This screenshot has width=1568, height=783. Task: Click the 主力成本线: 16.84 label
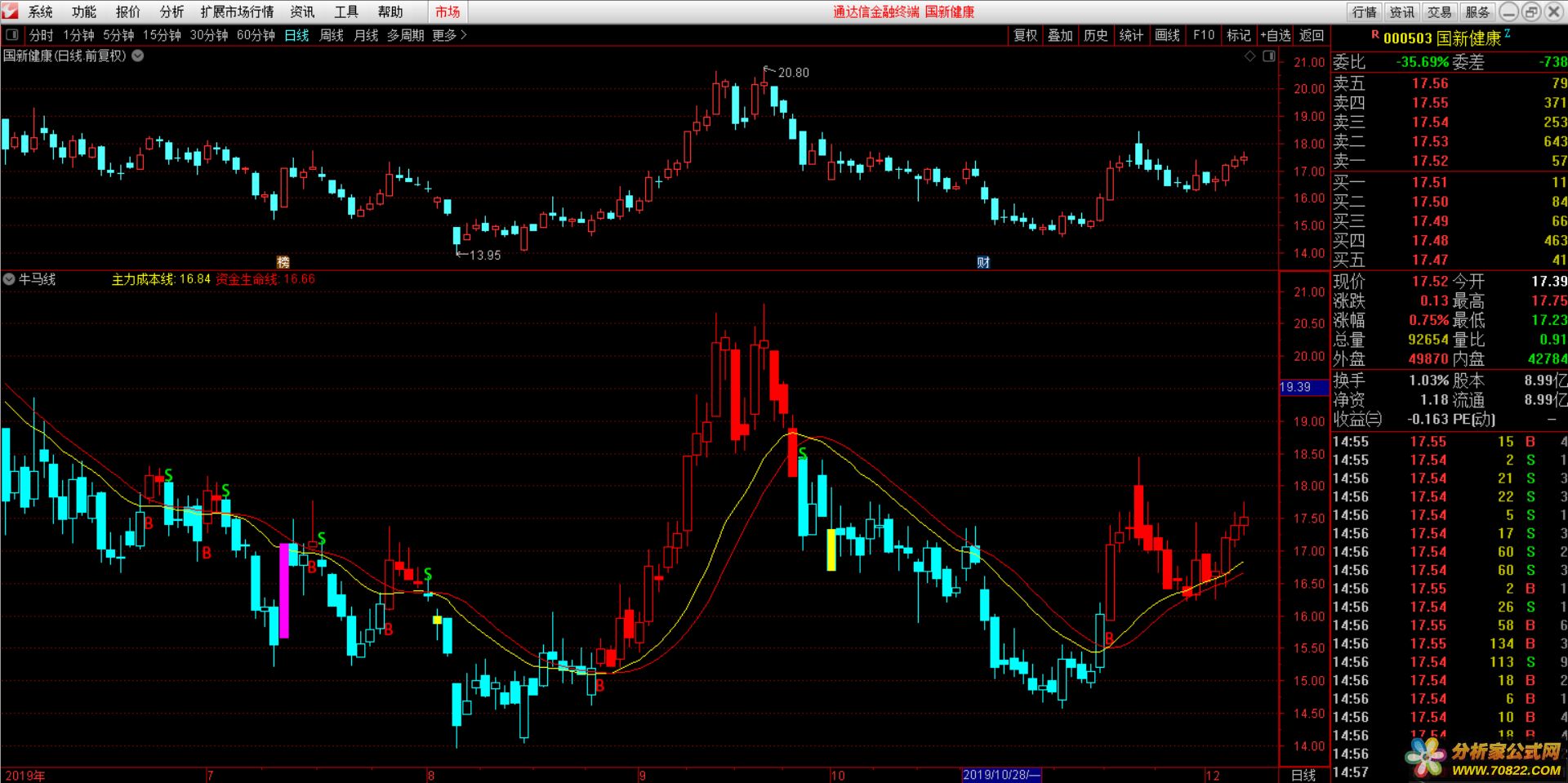pyautogui.click(x=161, y=279)
